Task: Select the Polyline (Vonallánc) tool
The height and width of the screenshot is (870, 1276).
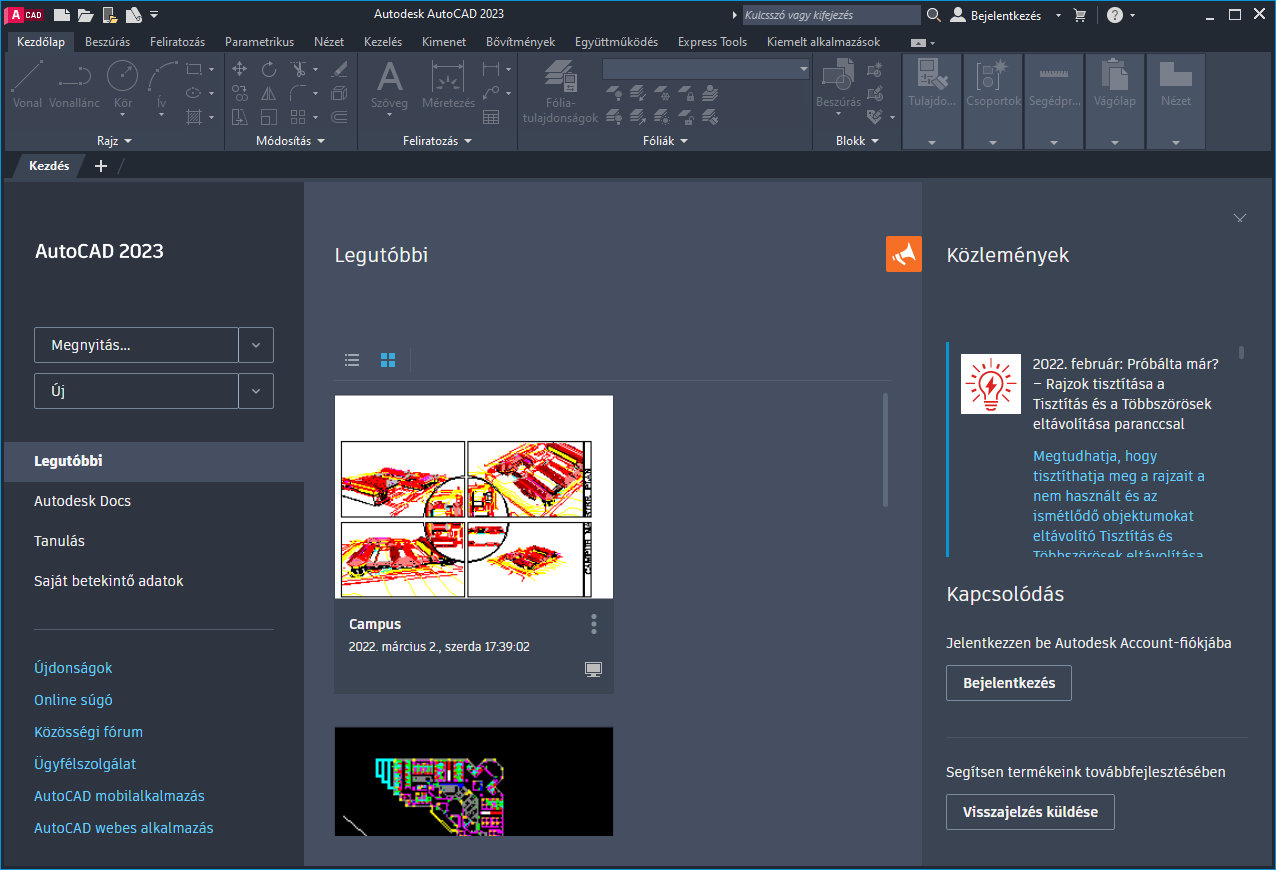Action: (75, 84)
